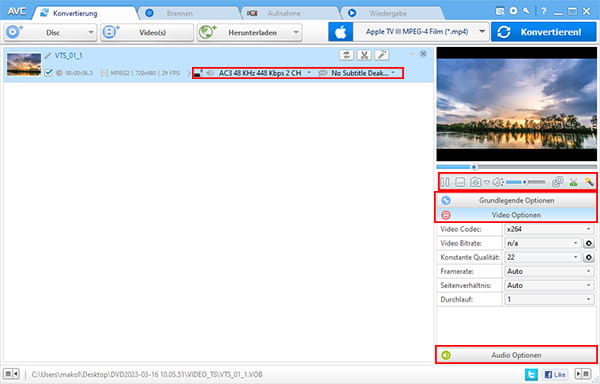Click the scissors cut icon for VTS_01_1
The height and width of the screenshot is (384, 600).
click(x=364, y=55)
